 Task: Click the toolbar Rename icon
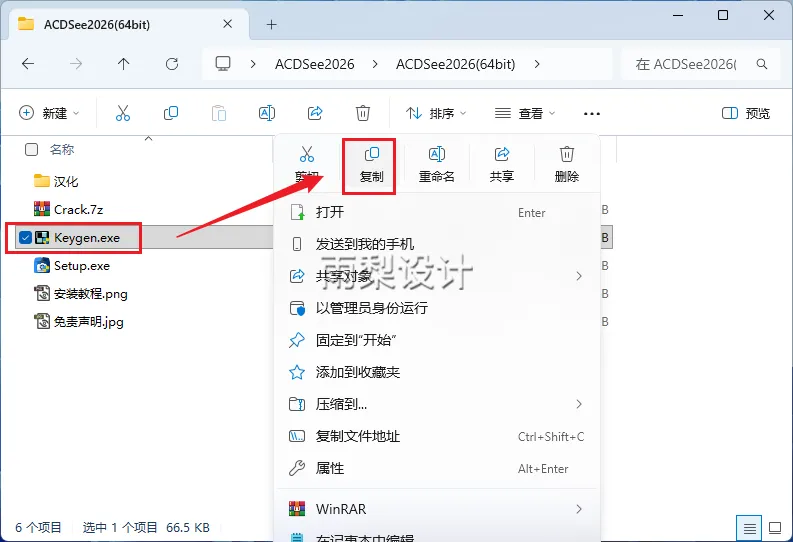point(267,113)
